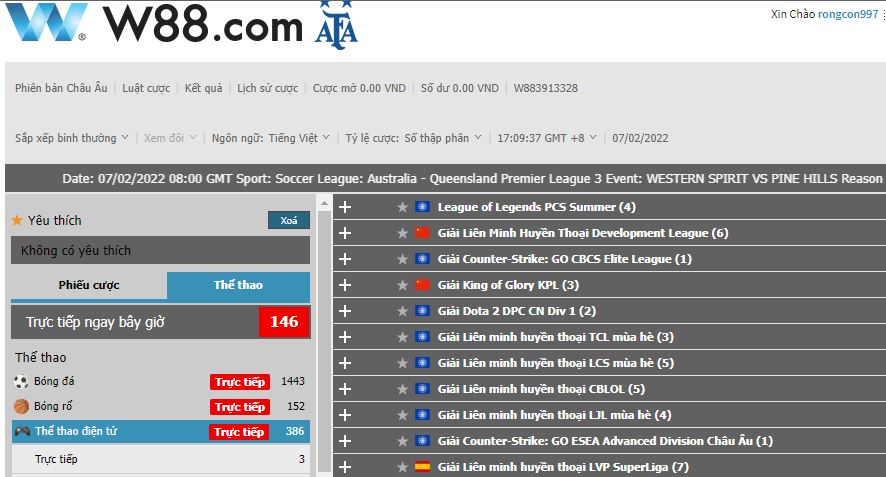The width and height of the screenshot is (886, 477).
Task: Click Cược mở 0.00 VND link
Action: tap(359, 88)
